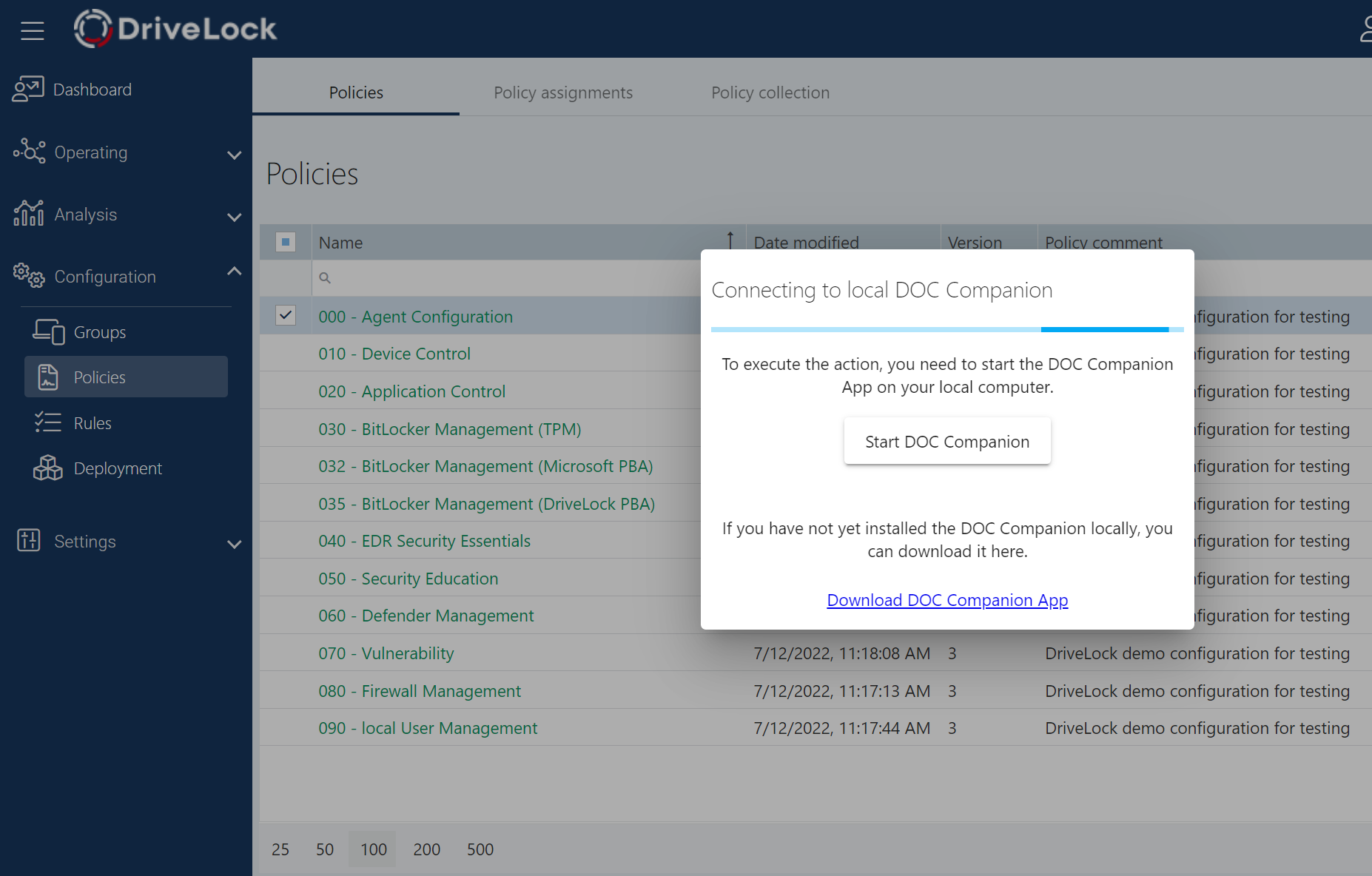
Task: Click the user account icon
Action: (x=1365, y=30)
